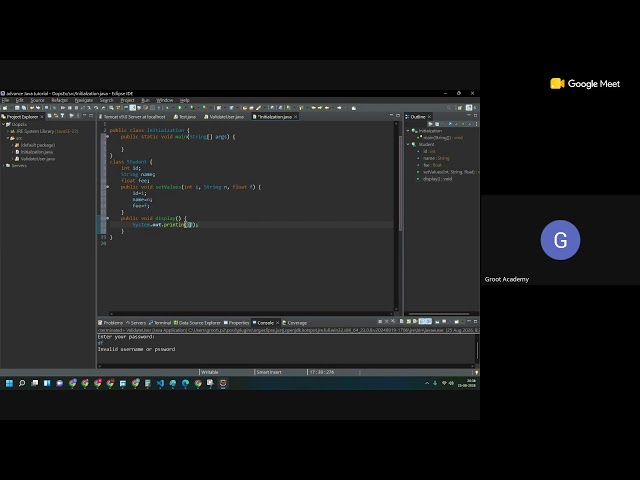
Task: Click the Open Perspective icon
Action: pos(460,108)
